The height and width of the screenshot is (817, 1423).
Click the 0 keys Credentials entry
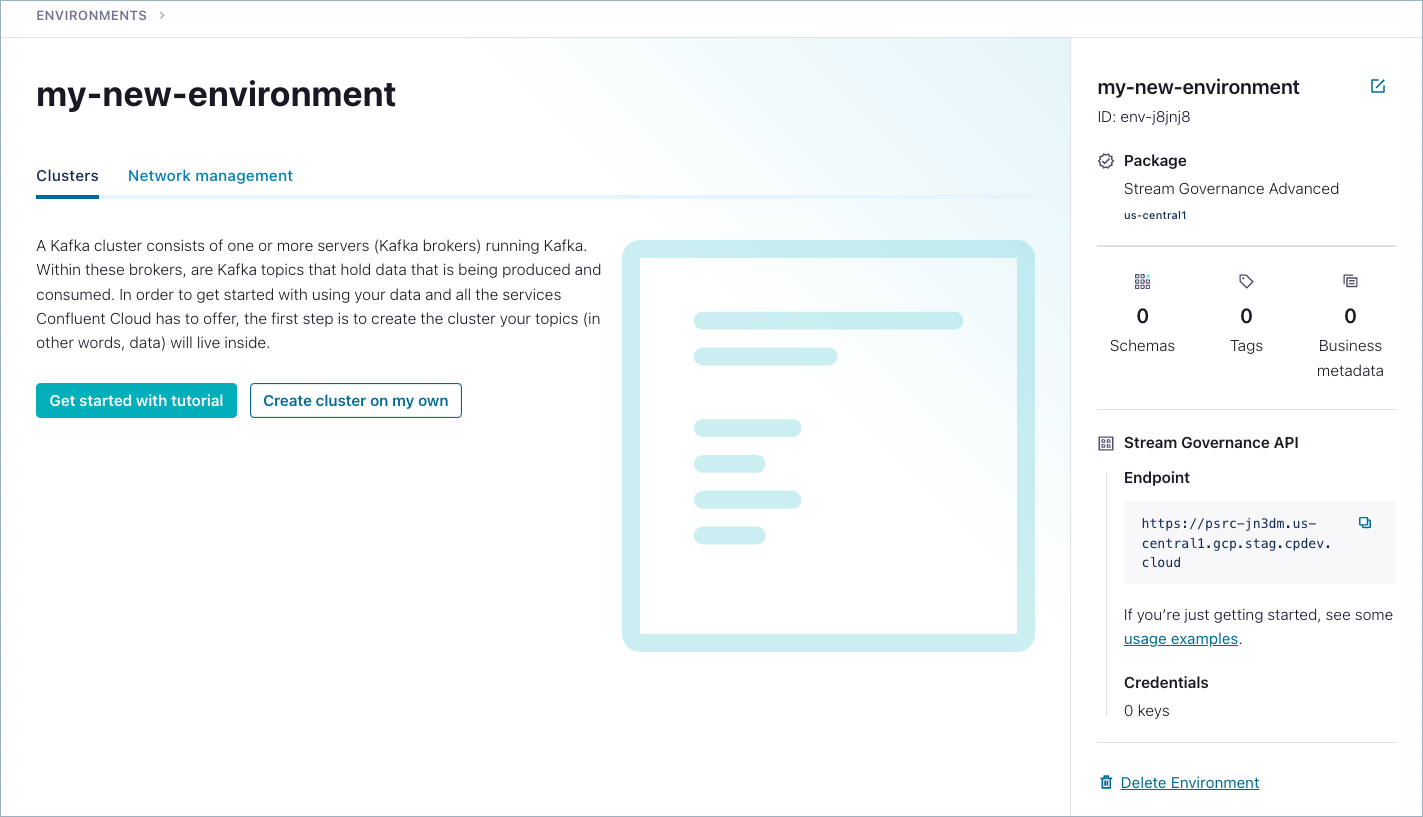pos(1146,710)
